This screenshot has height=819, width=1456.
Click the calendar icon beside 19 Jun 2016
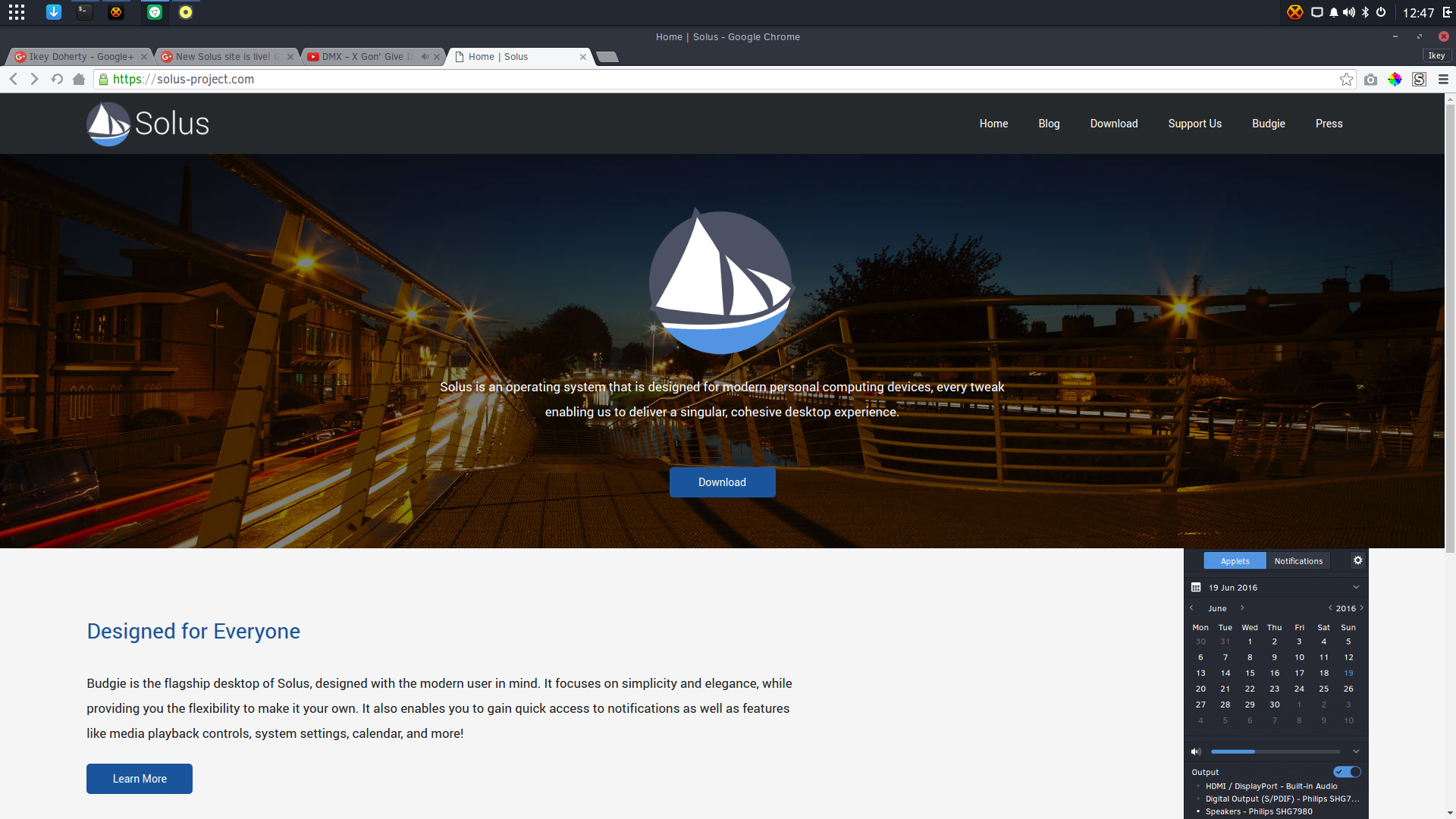point(1196,588)
